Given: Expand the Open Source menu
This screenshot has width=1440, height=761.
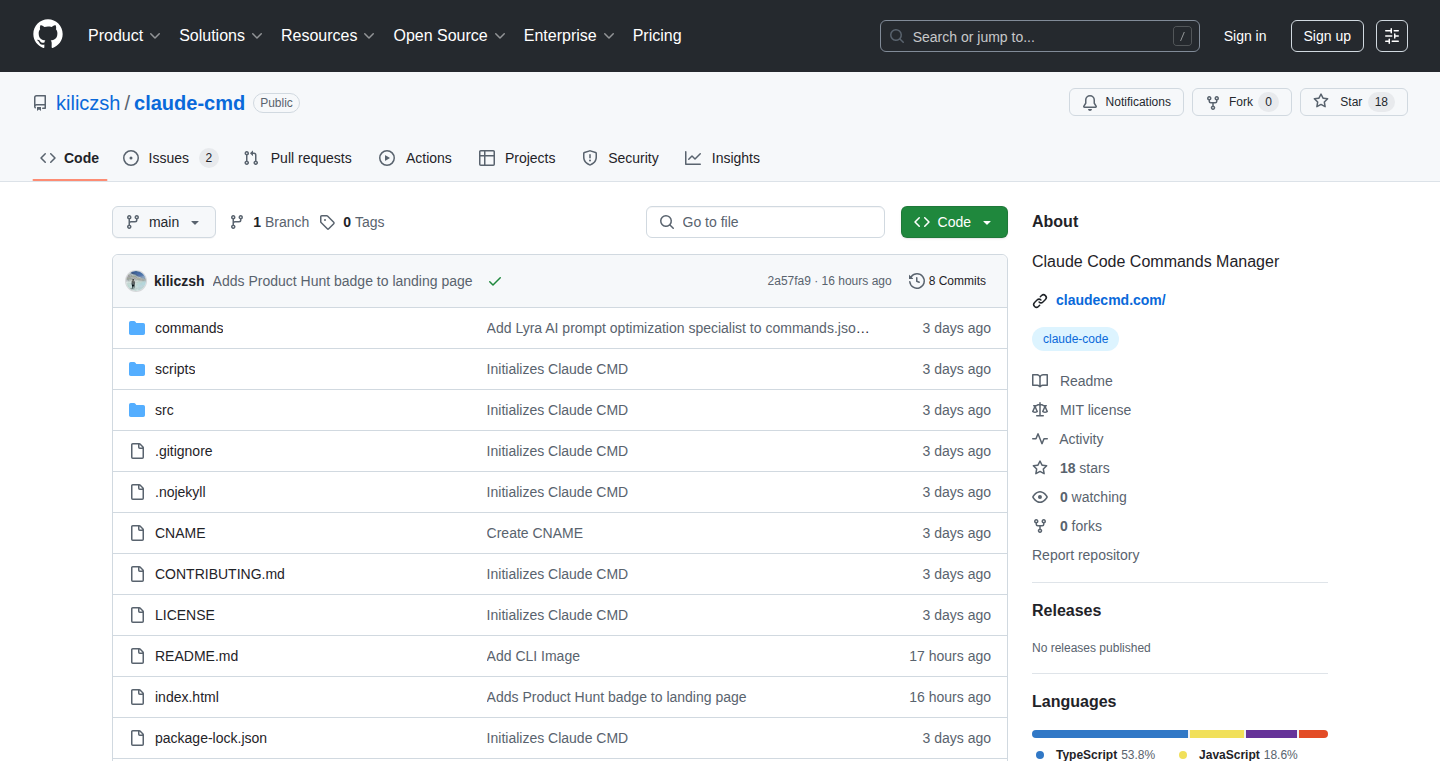Looking at the screenshot, I should (450, 36).
